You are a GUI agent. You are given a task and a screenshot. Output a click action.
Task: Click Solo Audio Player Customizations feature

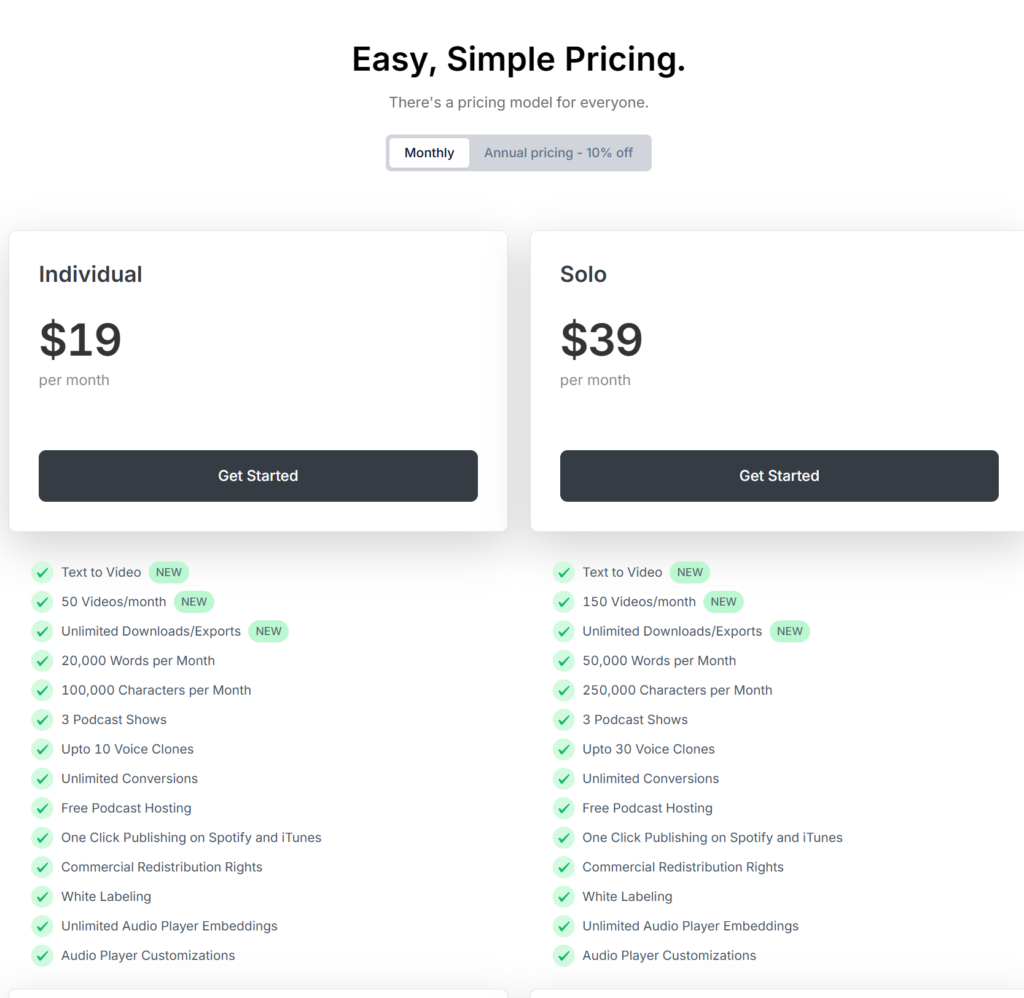[x=669, y=956]
